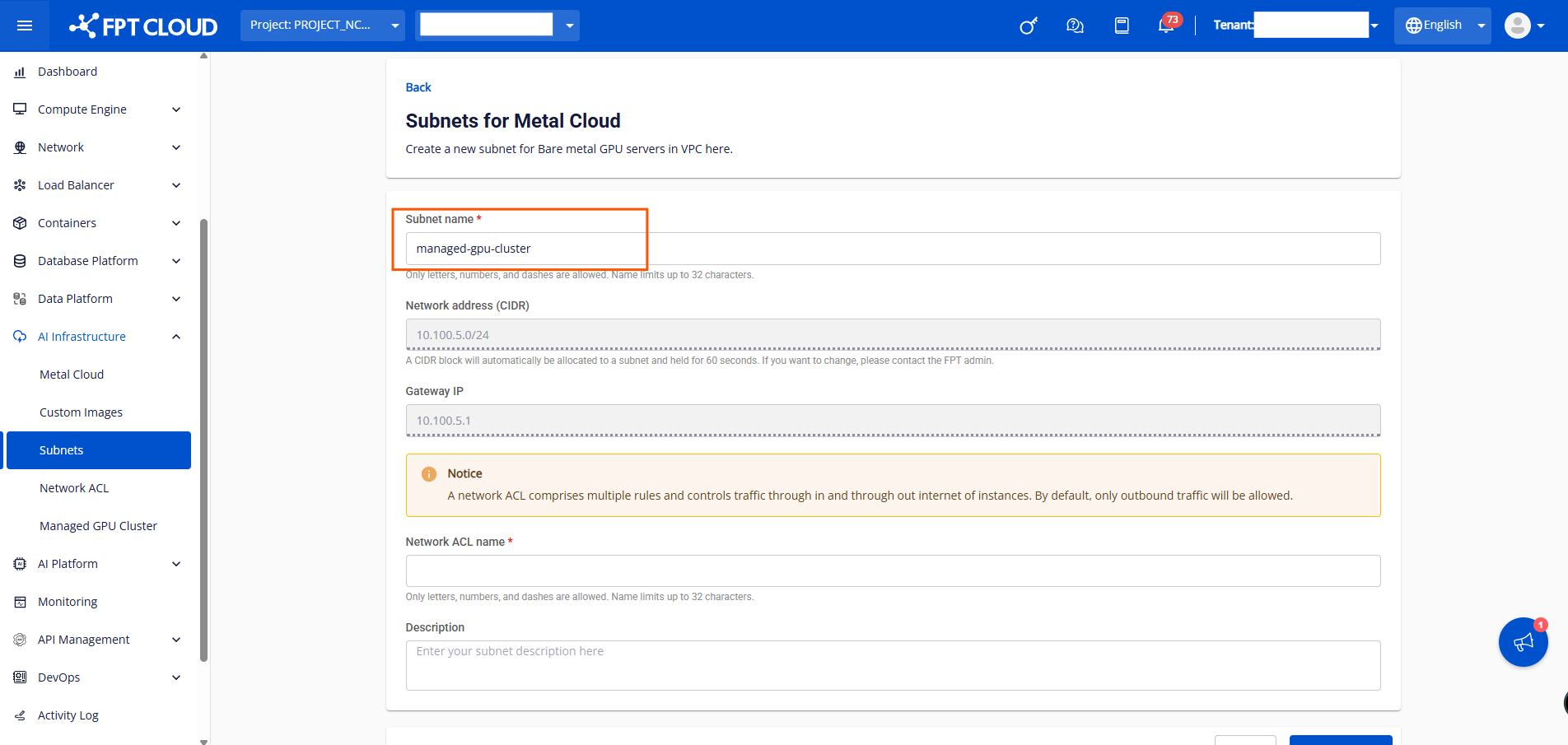1568x745 pixels.
Task: Click the Network ACL name field
Action: tap(893, 570)
